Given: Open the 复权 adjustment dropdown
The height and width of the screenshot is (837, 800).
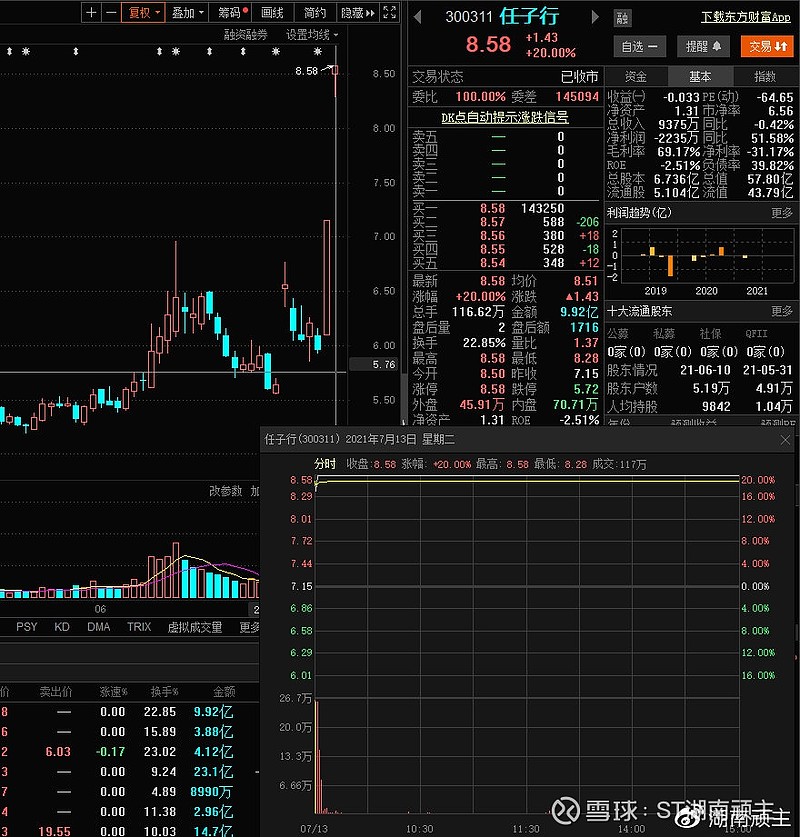Looking at the screenshot, I should tap(144, 12).
